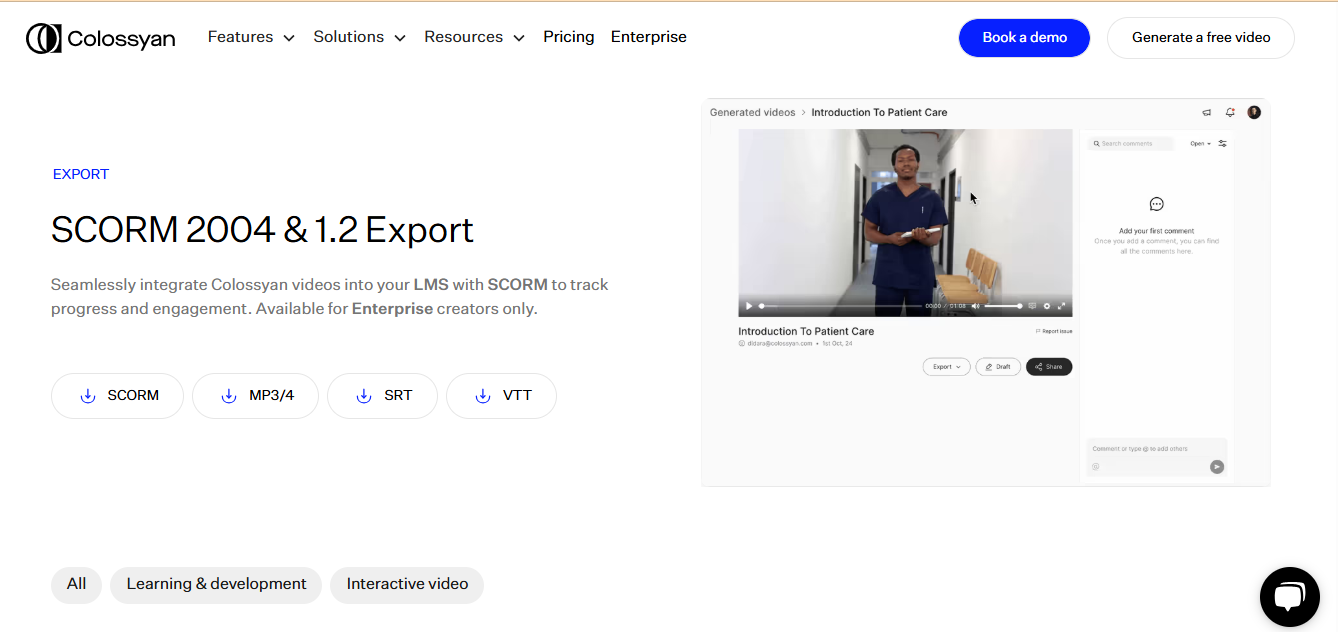Open the Open status filter dropdown

(1200, 144)
